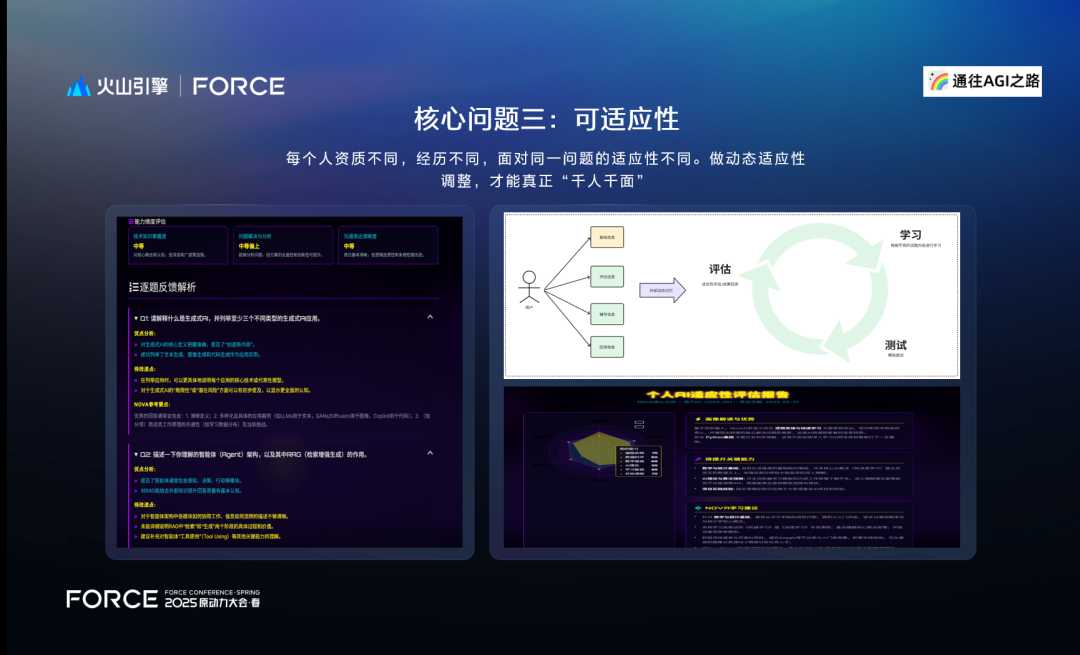Screen dimensions: 1080x655
Task: Collapse the Q2 Agent/RAG section chevron
Action: pos(430,453)
